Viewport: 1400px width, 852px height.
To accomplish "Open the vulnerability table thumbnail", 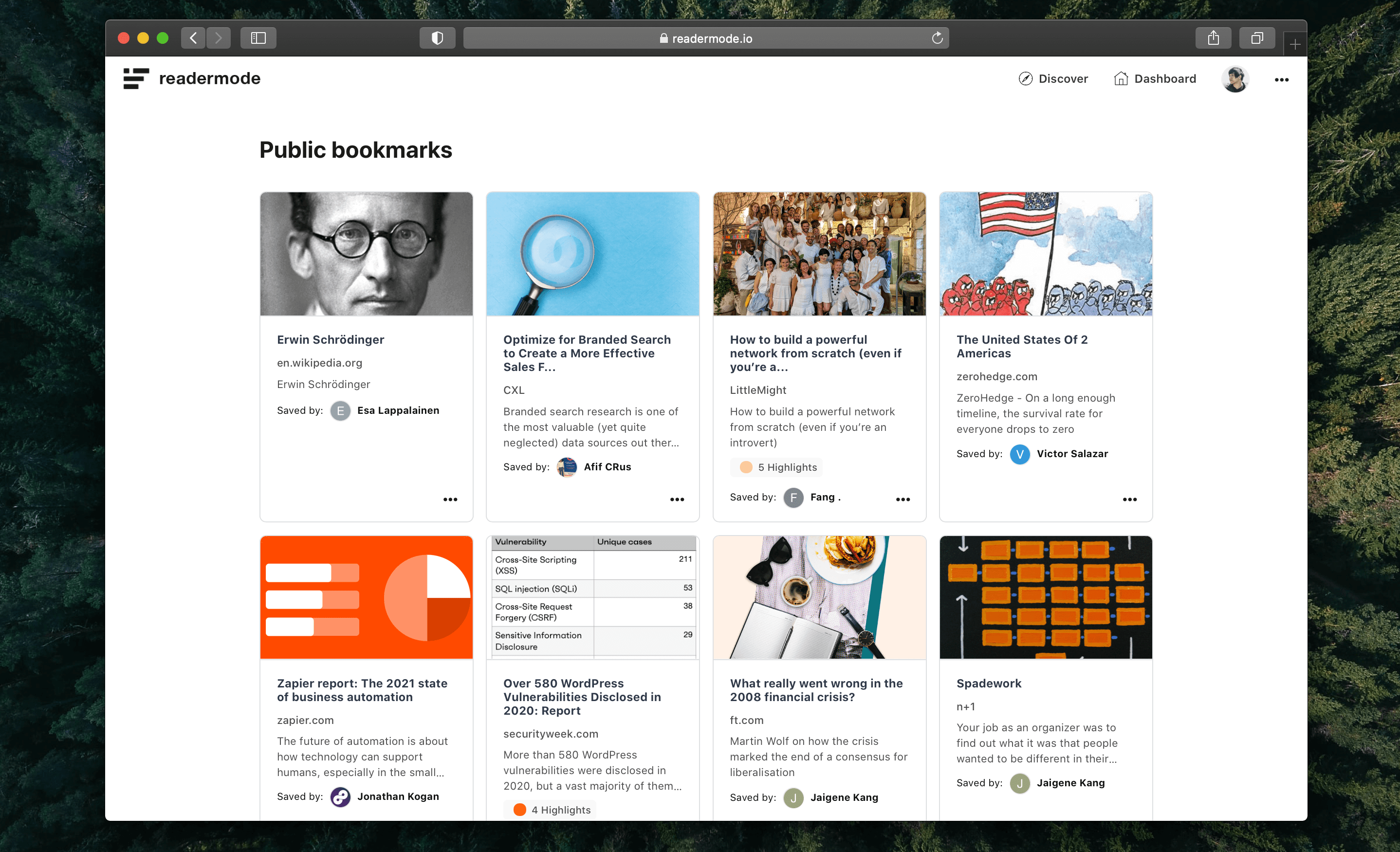I will click(x=592, y=597).
